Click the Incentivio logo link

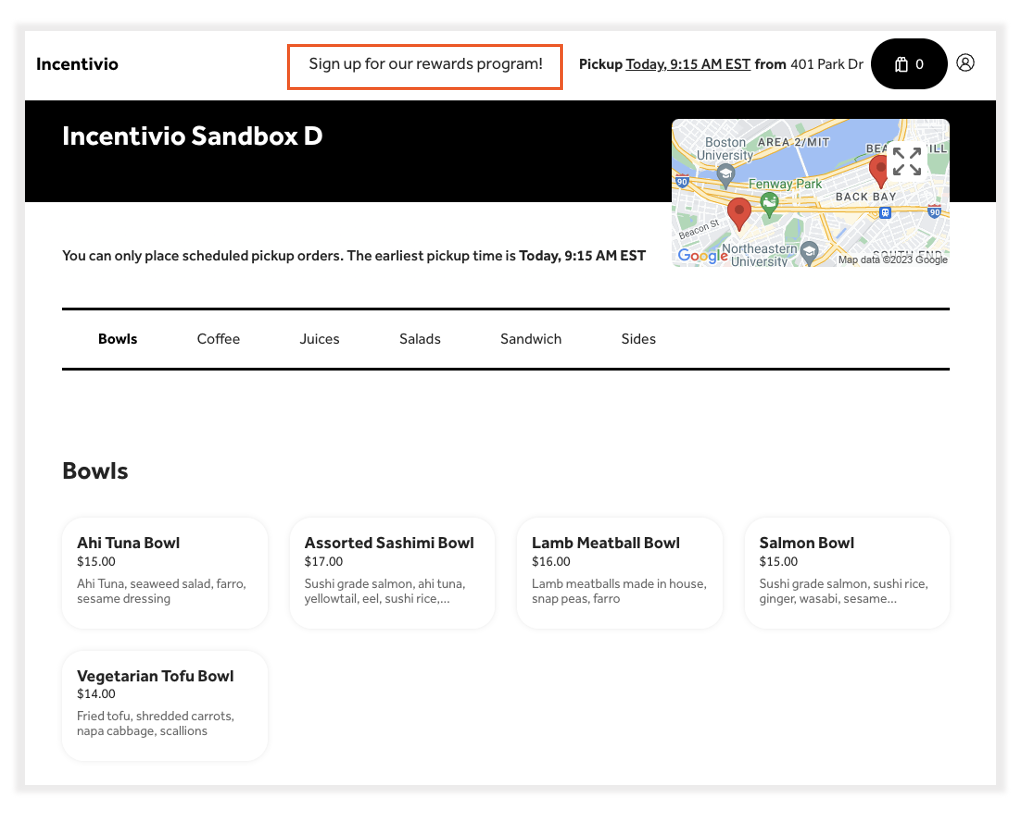click(77, 64)
